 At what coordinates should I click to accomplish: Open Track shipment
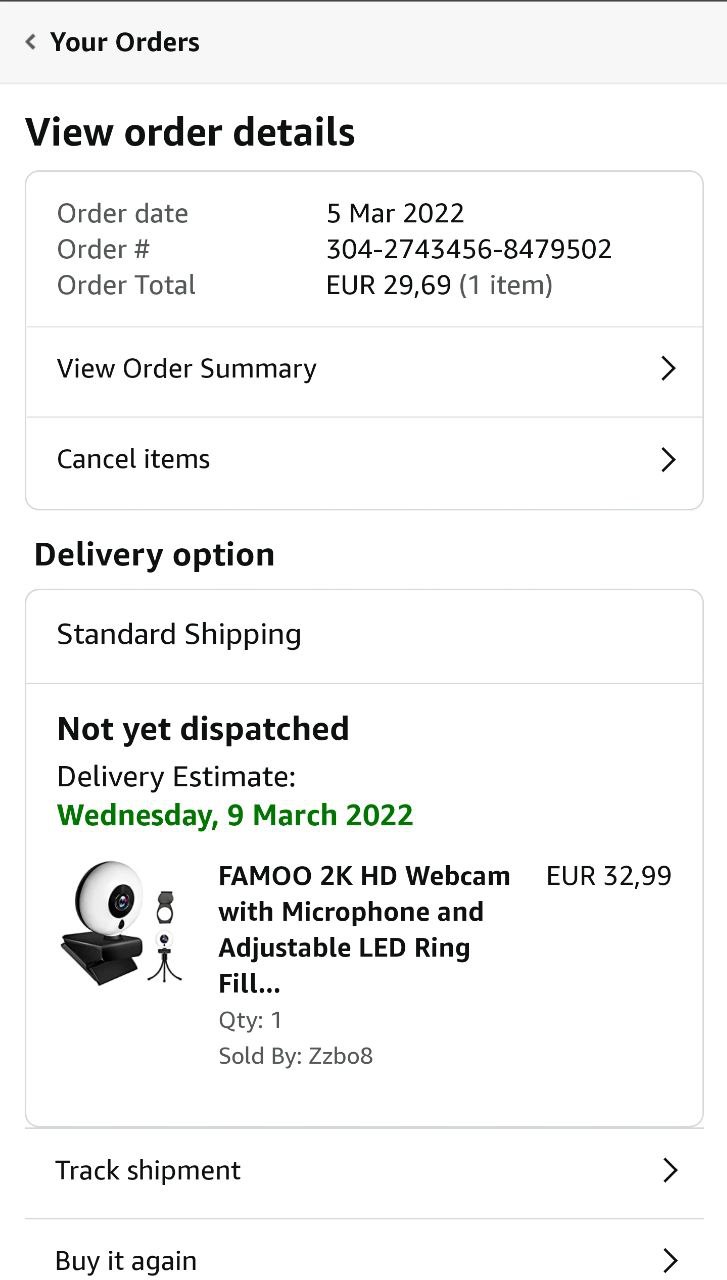(x=148, y=1171)
